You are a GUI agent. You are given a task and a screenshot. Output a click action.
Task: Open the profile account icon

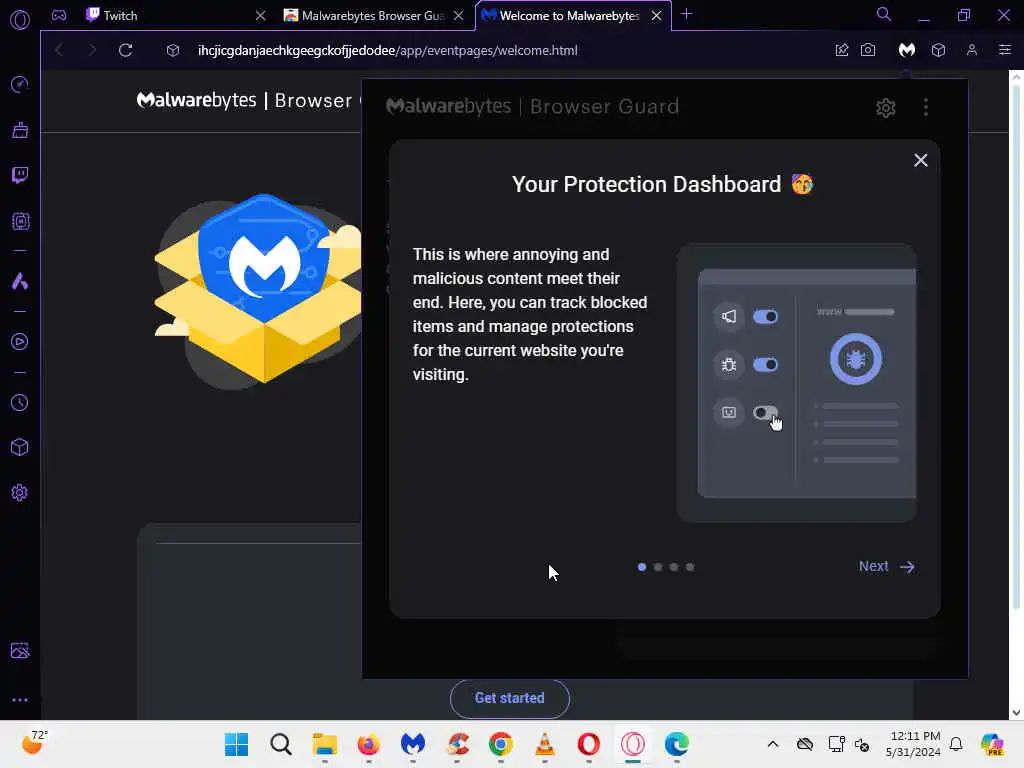(x=972, y=50)
